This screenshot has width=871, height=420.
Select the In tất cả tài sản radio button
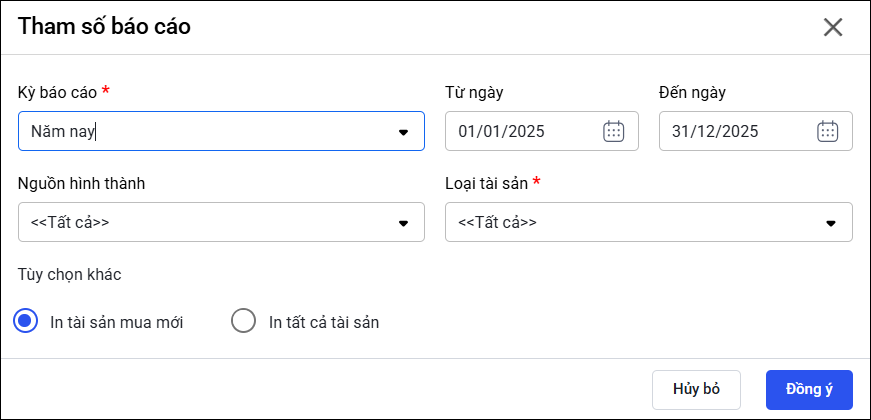[x=244, y=322]
